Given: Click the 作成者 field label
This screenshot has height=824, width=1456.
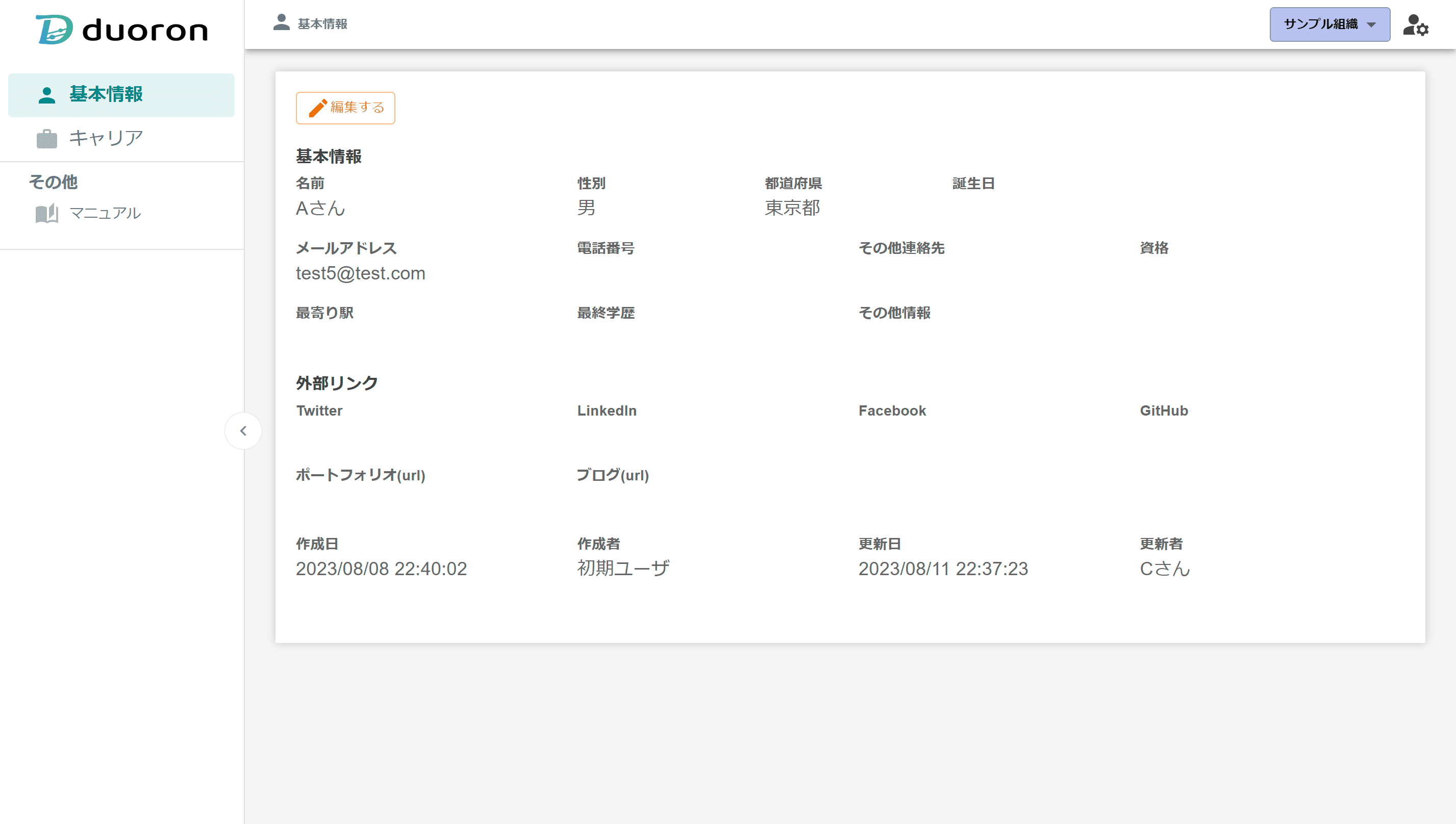Looking at the screenshot, I should pyautogui.click(x=599, y=544).
